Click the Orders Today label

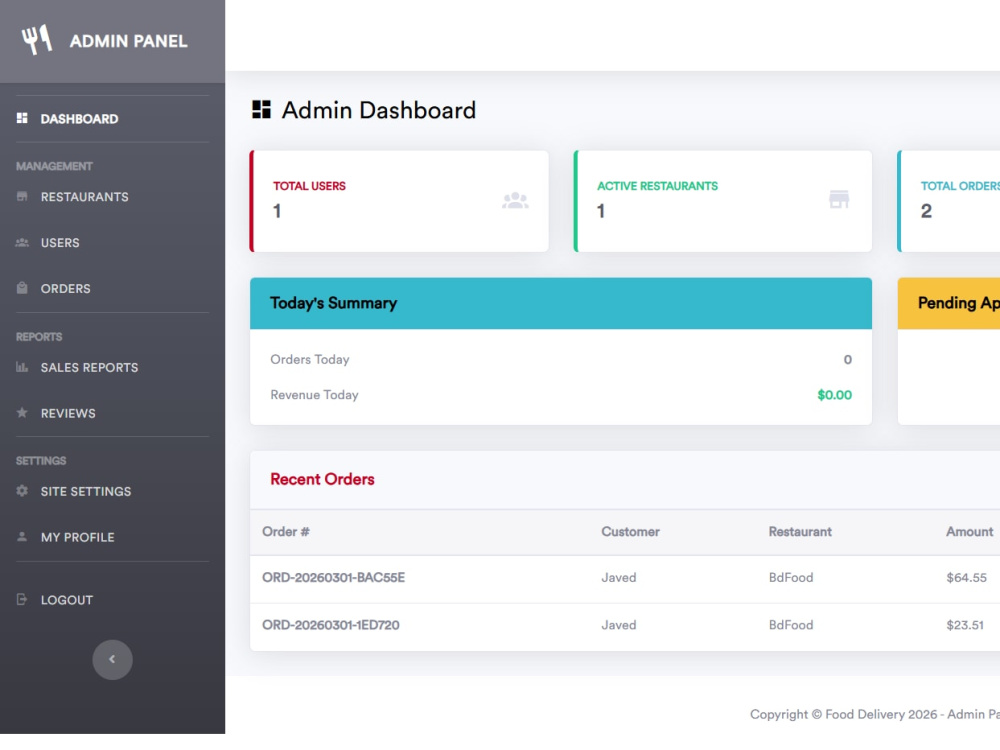[x=310, y=359]
